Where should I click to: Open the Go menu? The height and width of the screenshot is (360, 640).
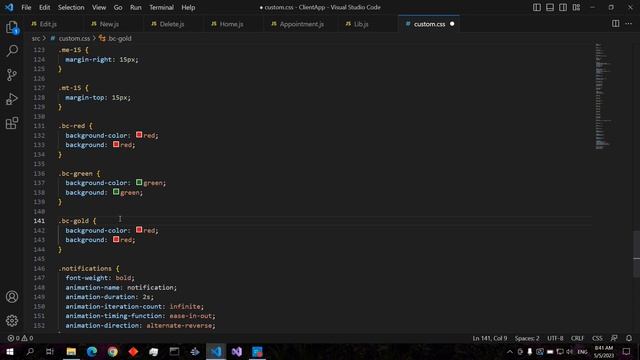(x=118, y=7)
